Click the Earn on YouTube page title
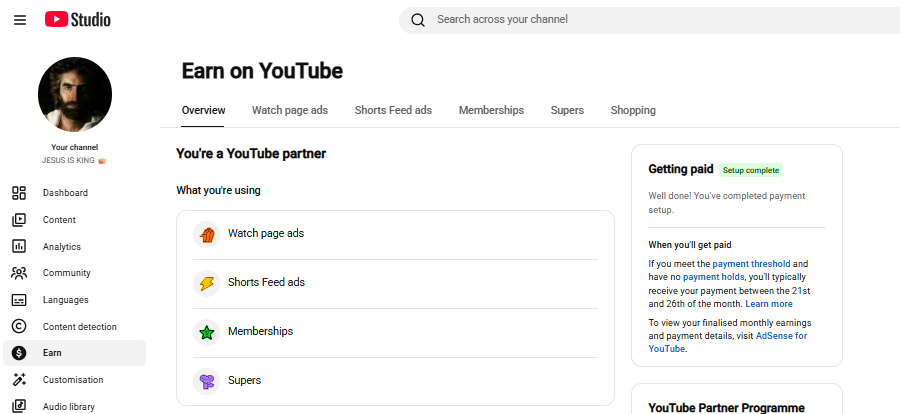The height and width of the screenshot is (414, 900). coord(262,71)
